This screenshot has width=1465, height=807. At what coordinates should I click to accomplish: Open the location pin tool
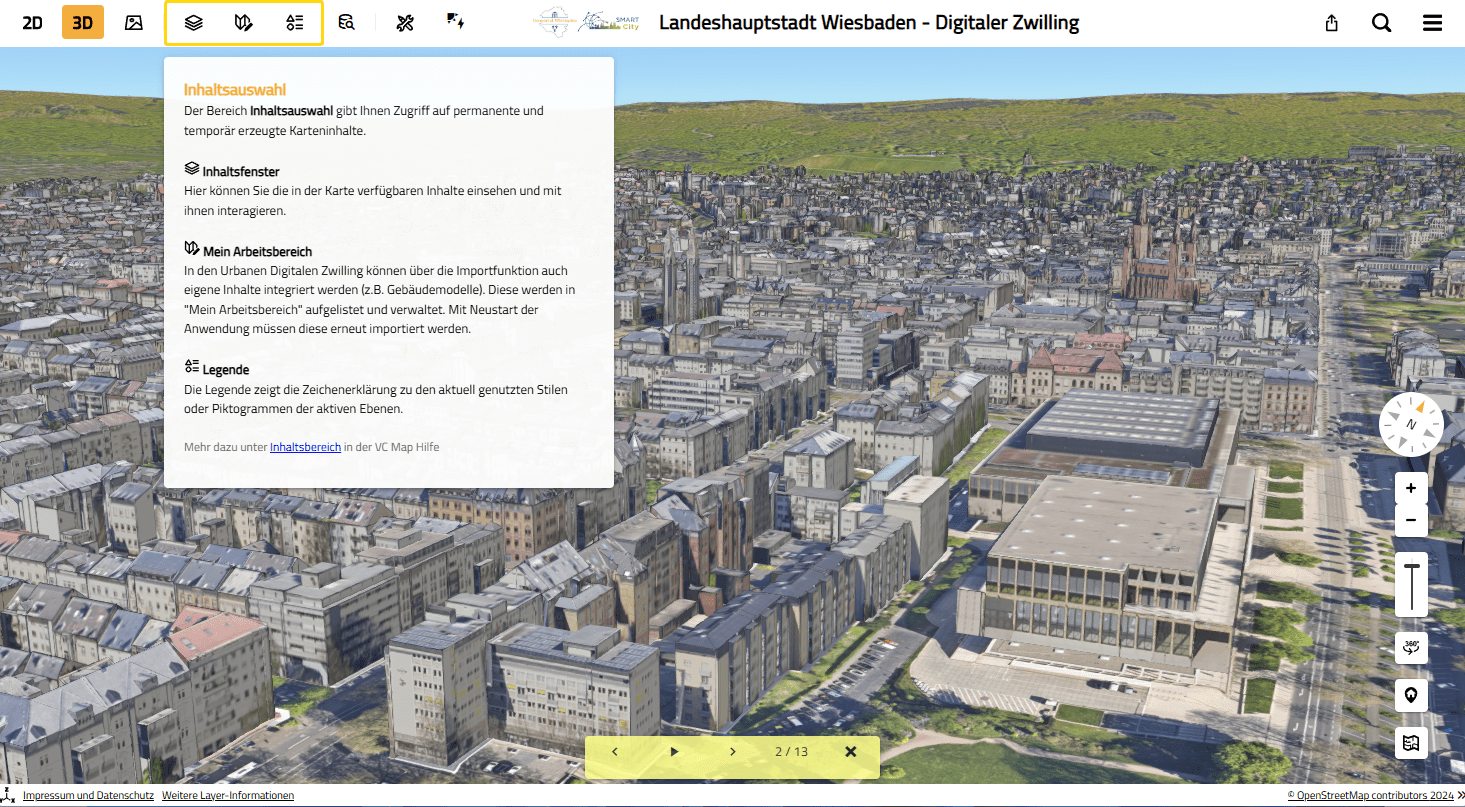(1411, 695)
